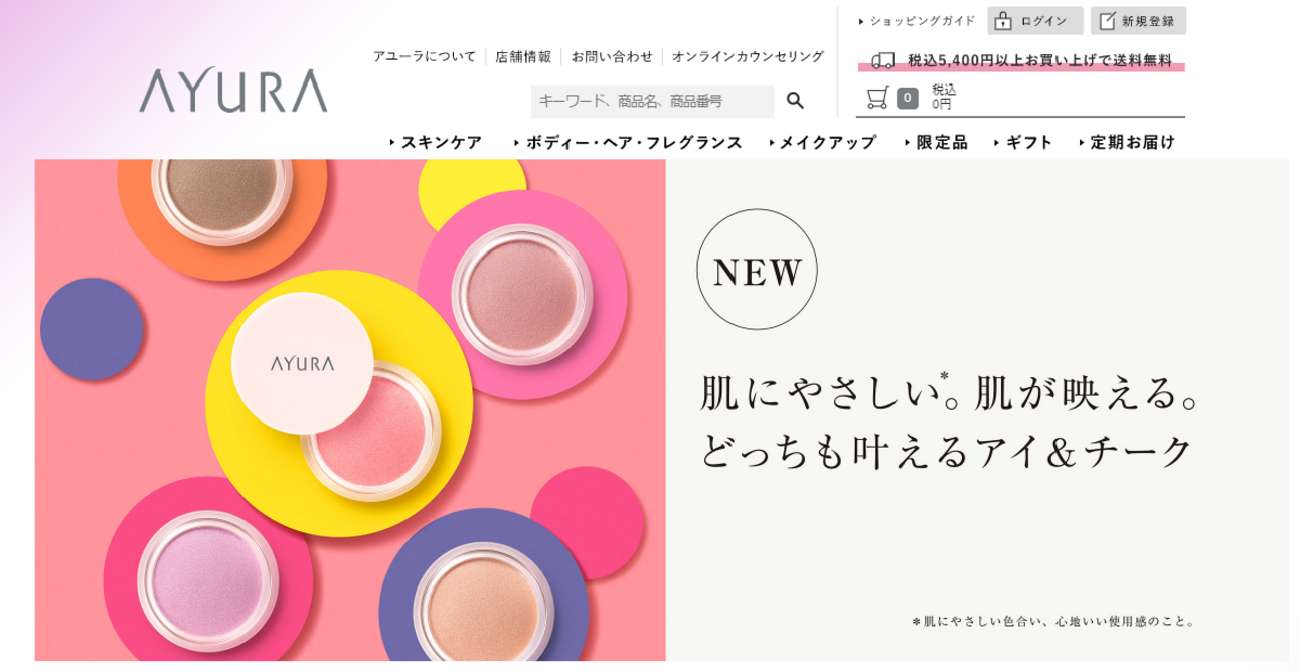This screenshot has width=1300, height=672.
Task: Click the cart item count badge
Action: pos(907,98)
